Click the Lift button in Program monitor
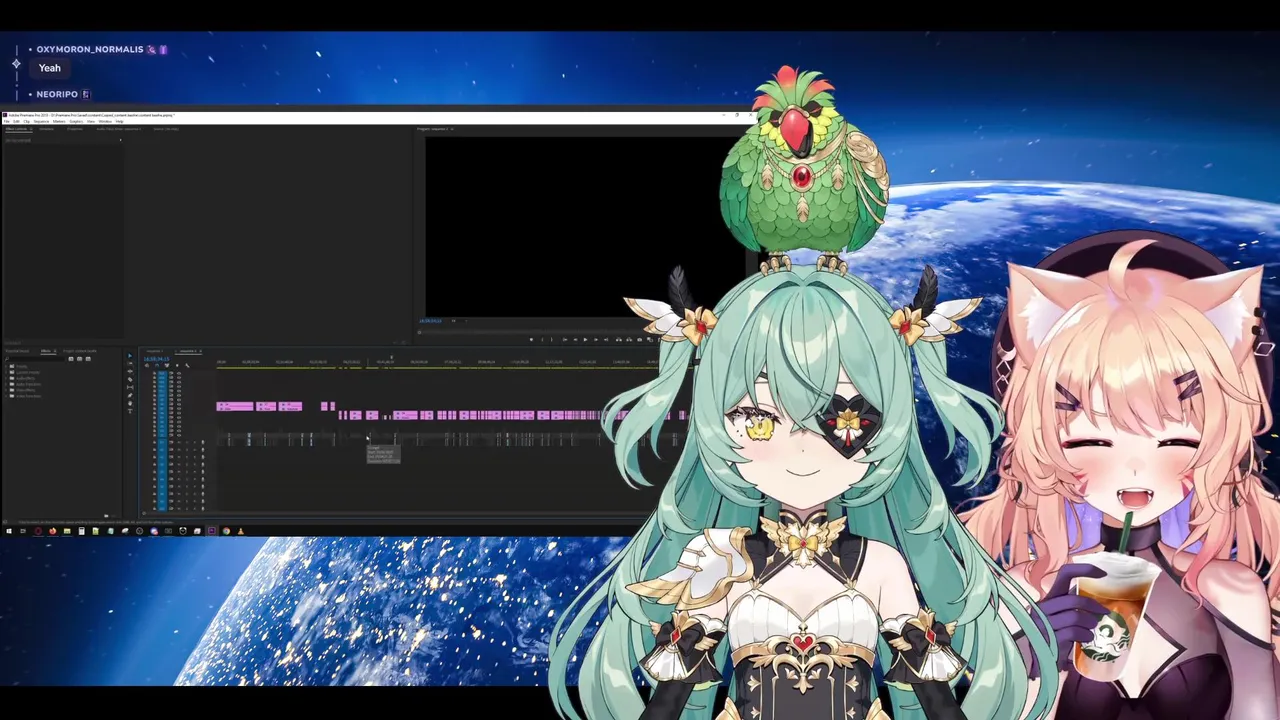This screenshot has height=720, width=1280. point(618,339)
